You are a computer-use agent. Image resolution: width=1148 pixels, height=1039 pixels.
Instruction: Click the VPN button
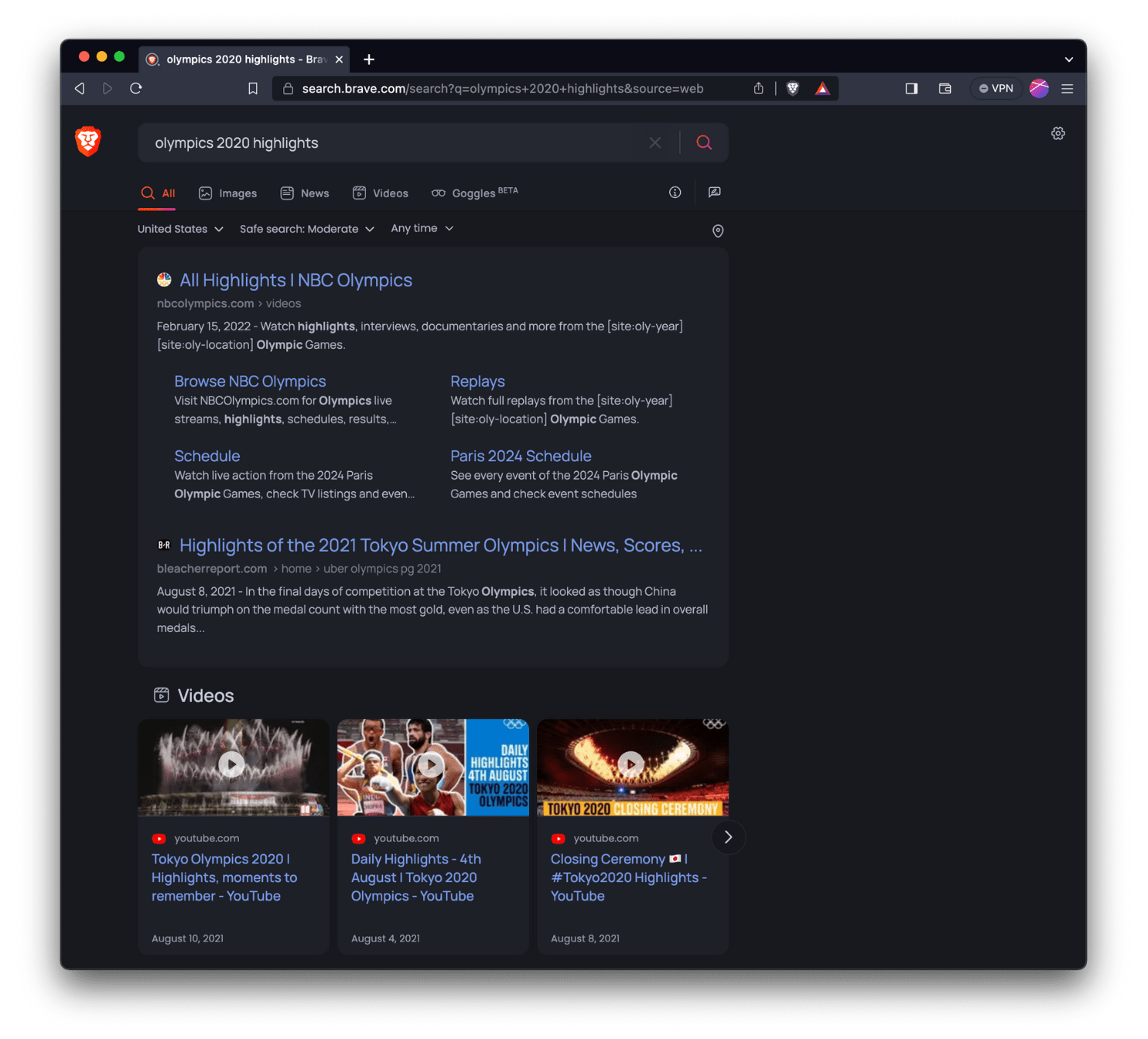(x=996, y=89)
